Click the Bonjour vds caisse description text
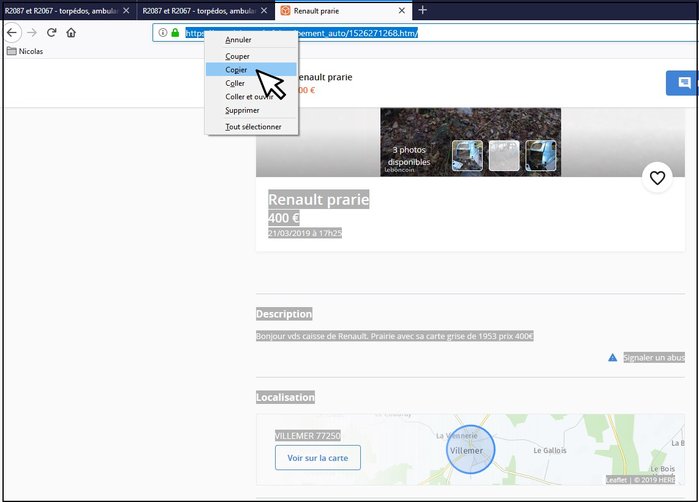The height and width of the screenshot is (502, 699). pos(395,336)
